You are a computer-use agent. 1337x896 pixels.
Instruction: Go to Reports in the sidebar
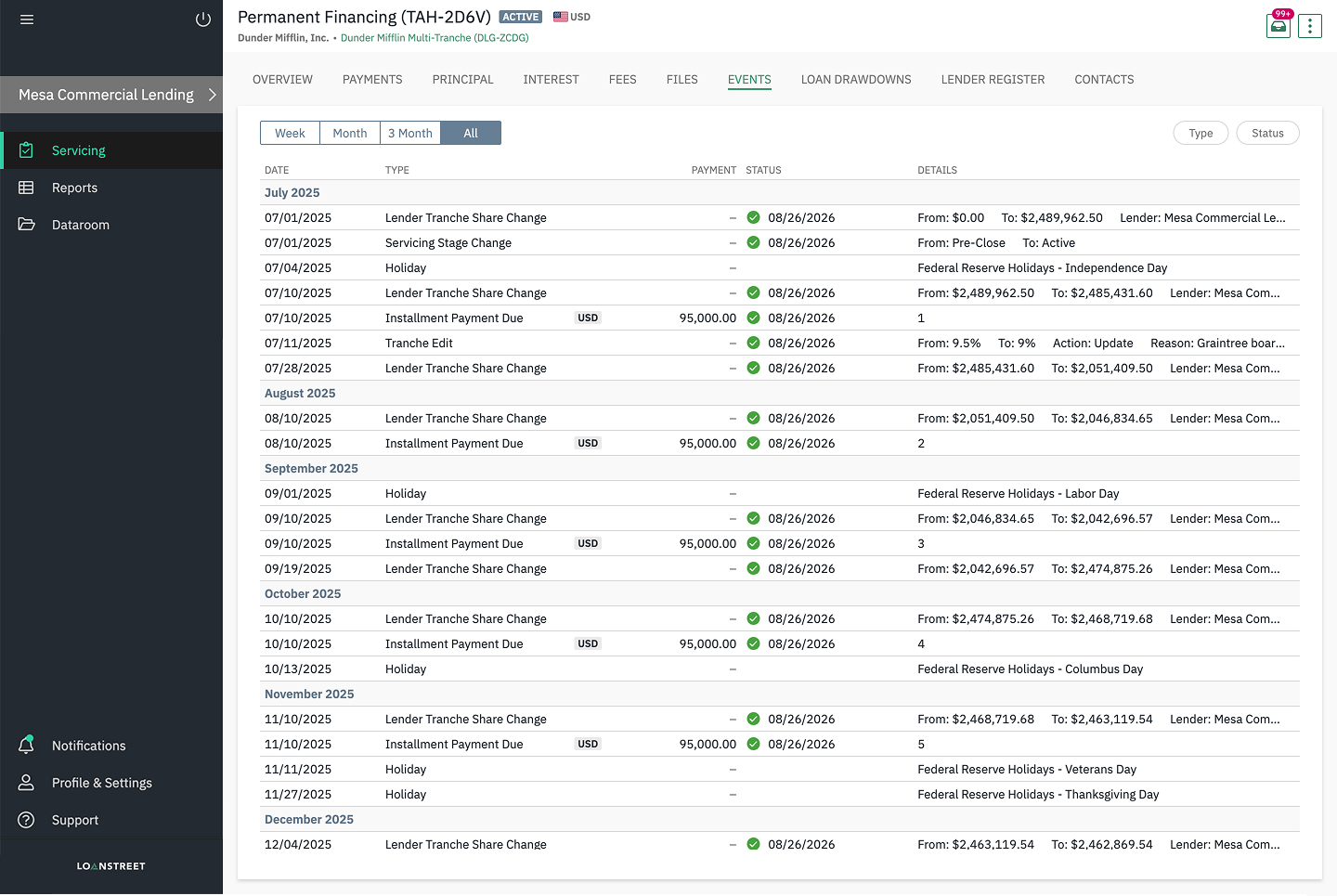[111, 188]
